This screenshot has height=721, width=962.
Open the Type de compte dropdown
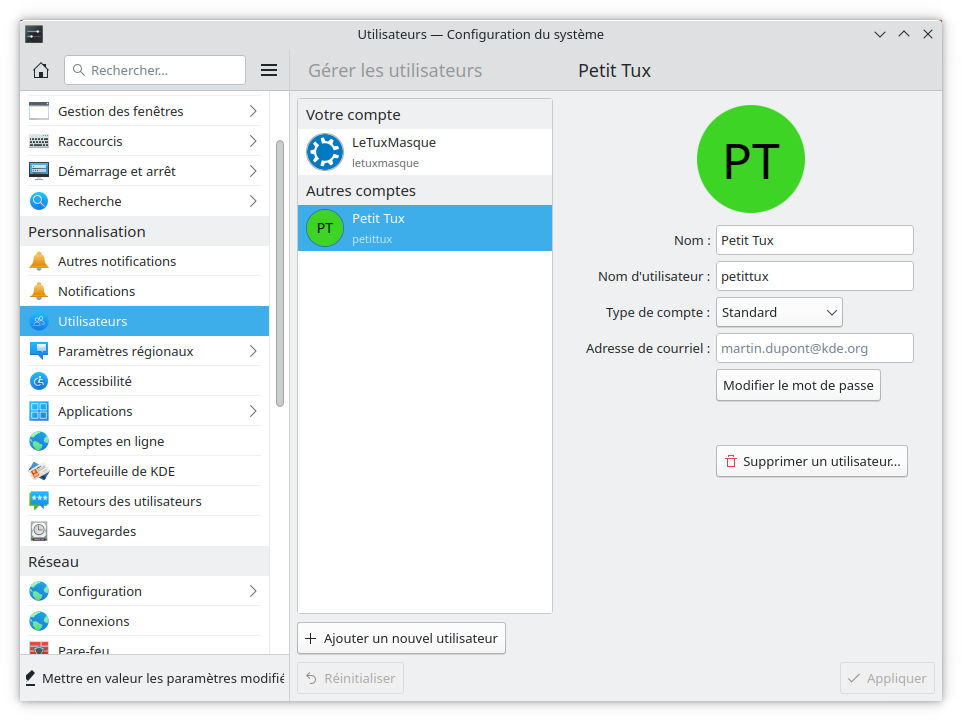[x=779, y=312]
